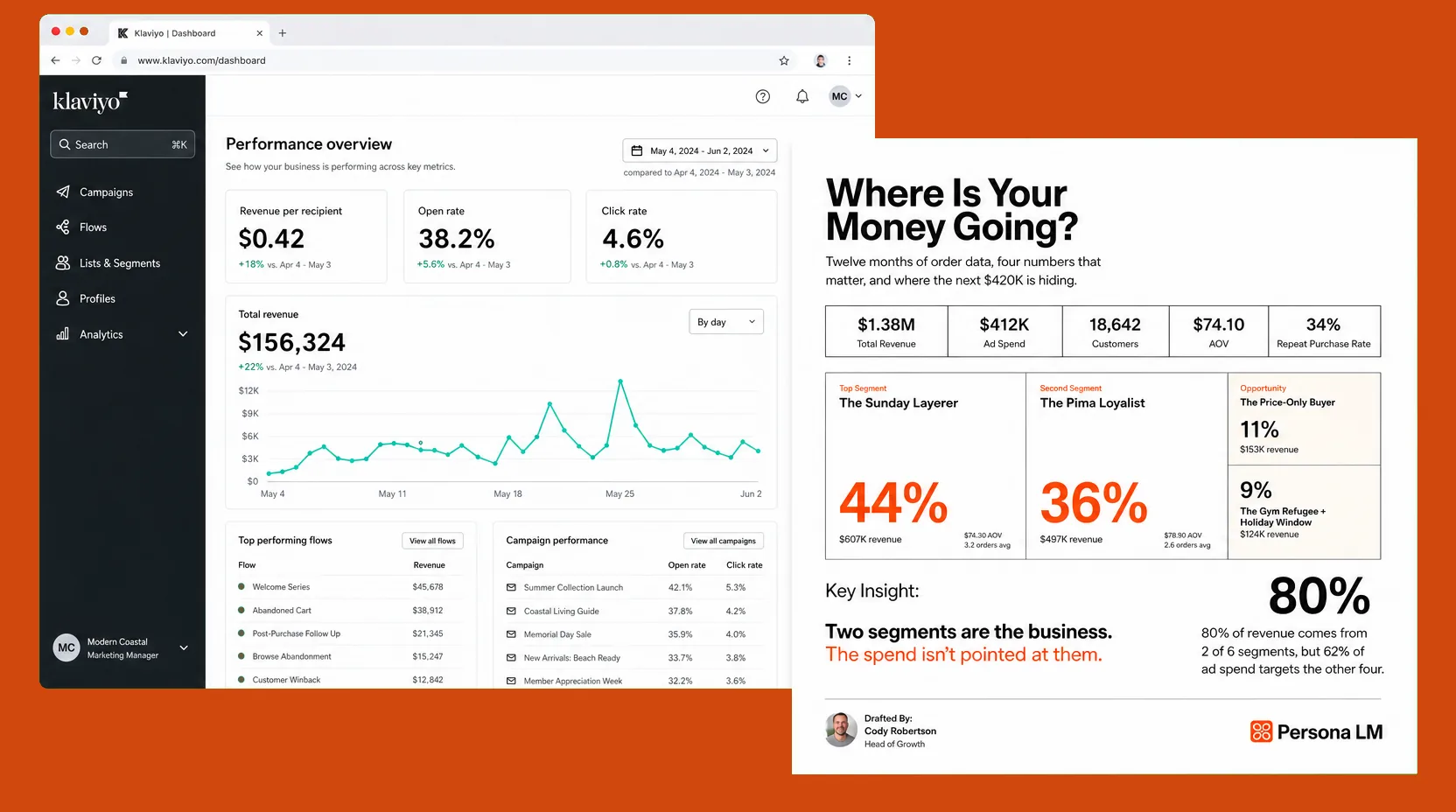Click The Pima Loyalist segment title
Screen dimensions: 1456x812
(x=1092, y=403)
